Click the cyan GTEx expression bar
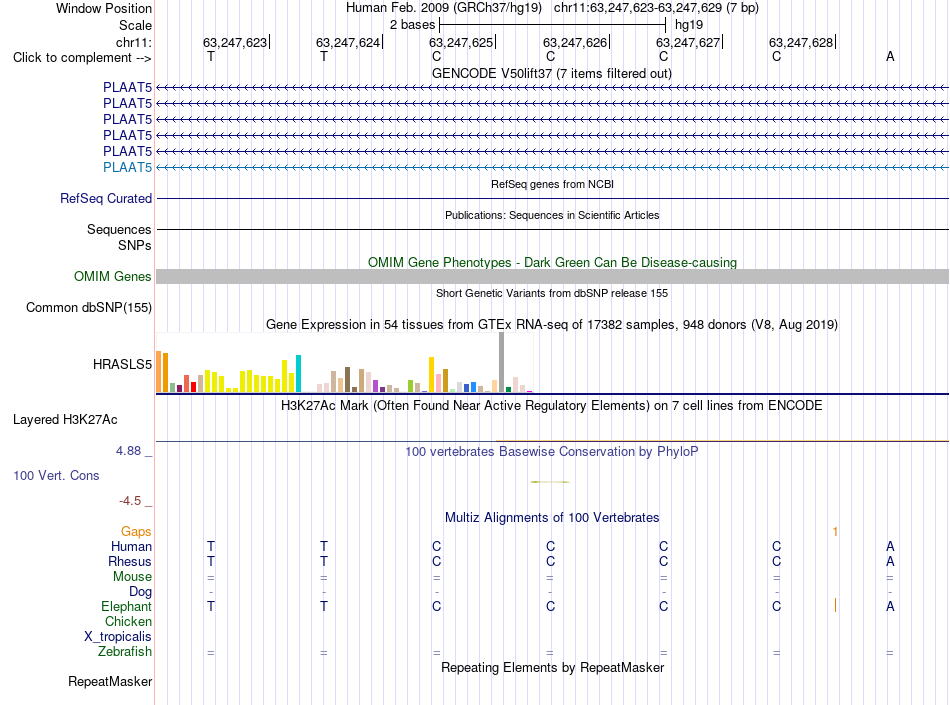Screen dimensions: 950x705 point(298,374)
